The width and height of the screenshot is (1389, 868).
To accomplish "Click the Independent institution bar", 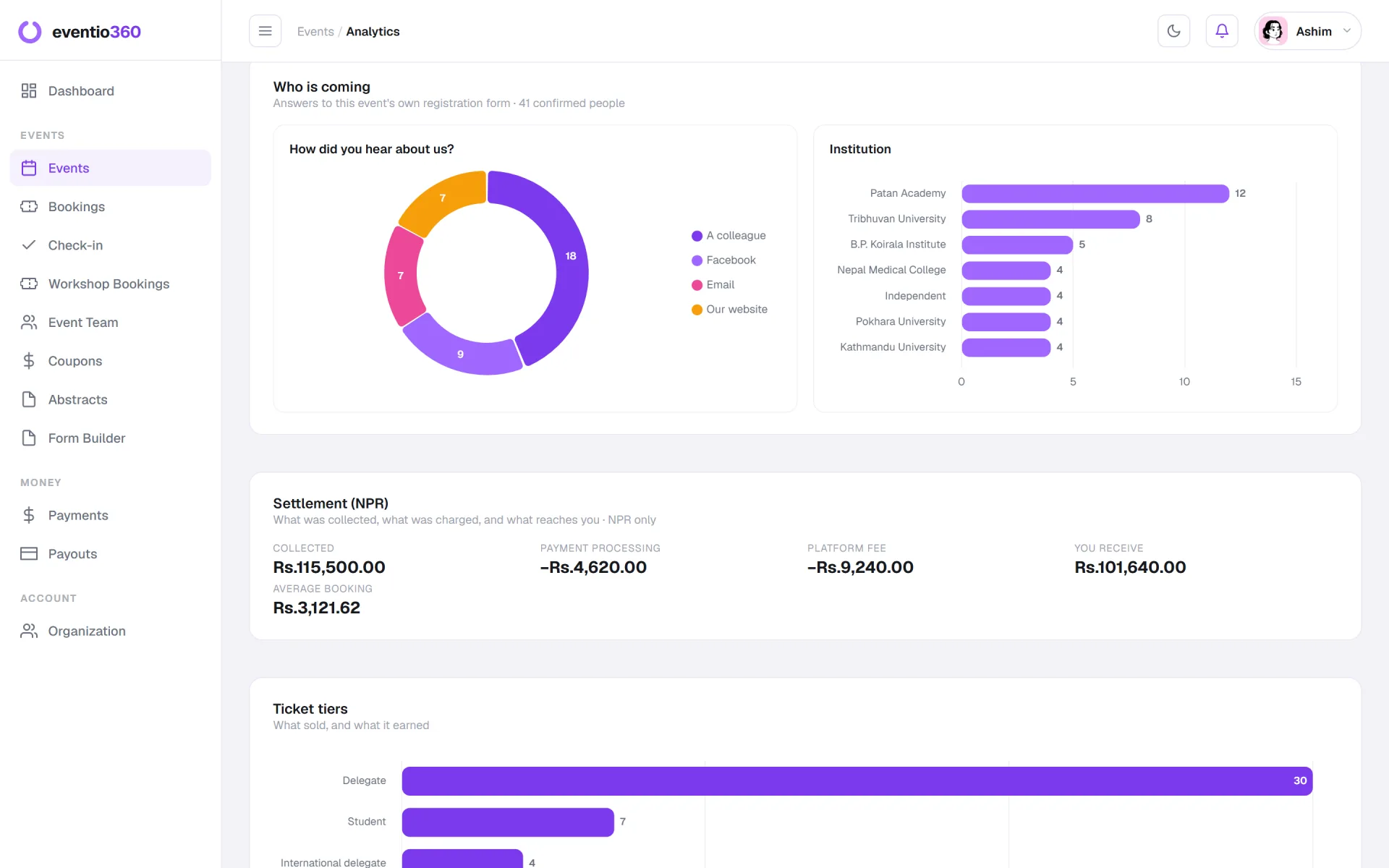I will click(1006, 296).
